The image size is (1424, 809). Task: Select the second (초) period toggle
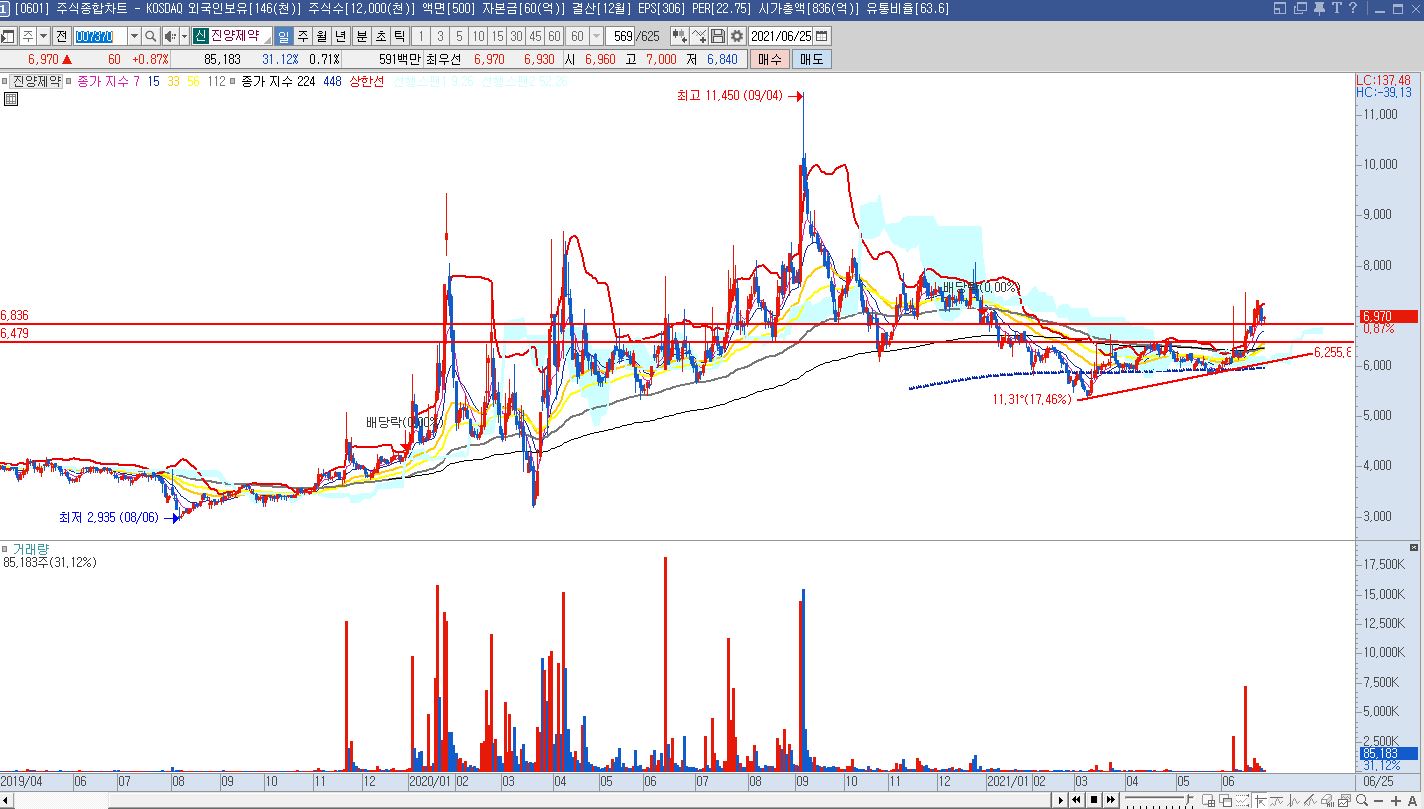(380, 36)
